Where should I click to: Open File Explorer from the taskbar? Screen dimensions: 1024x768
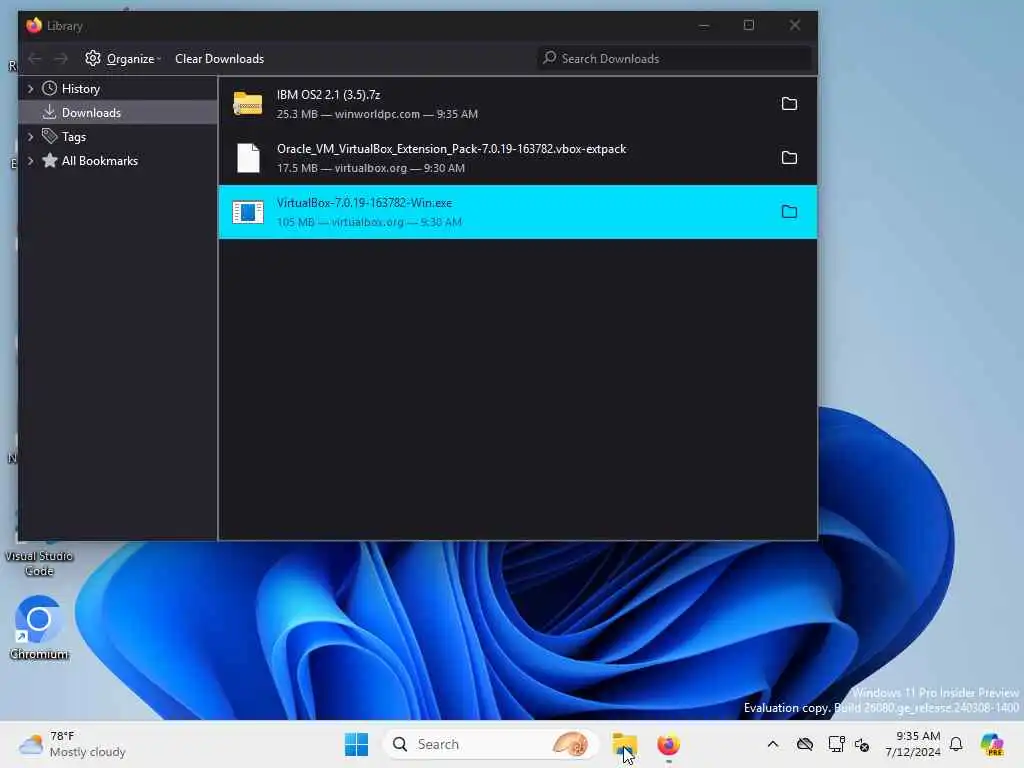tap(624, 744)
